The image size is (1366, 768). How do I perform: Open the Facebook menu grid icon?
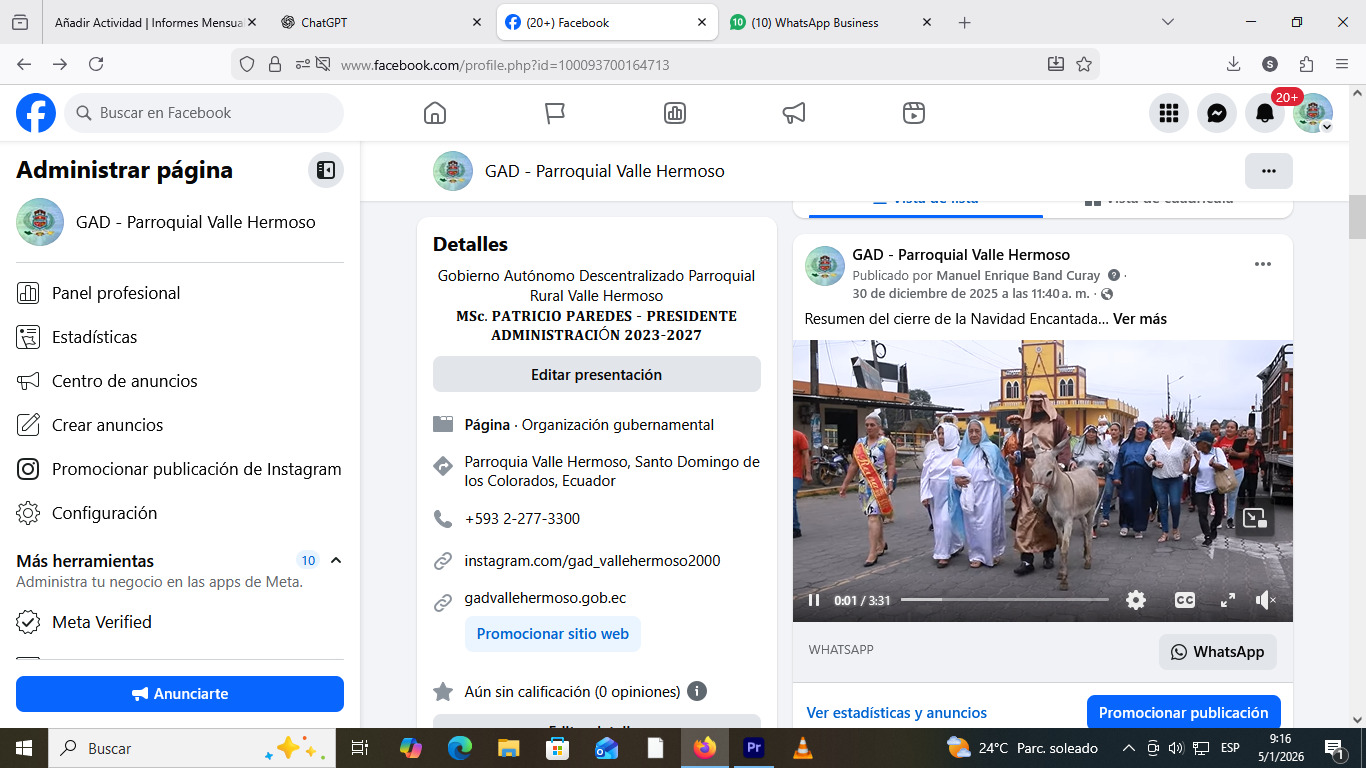point(1169,113)
